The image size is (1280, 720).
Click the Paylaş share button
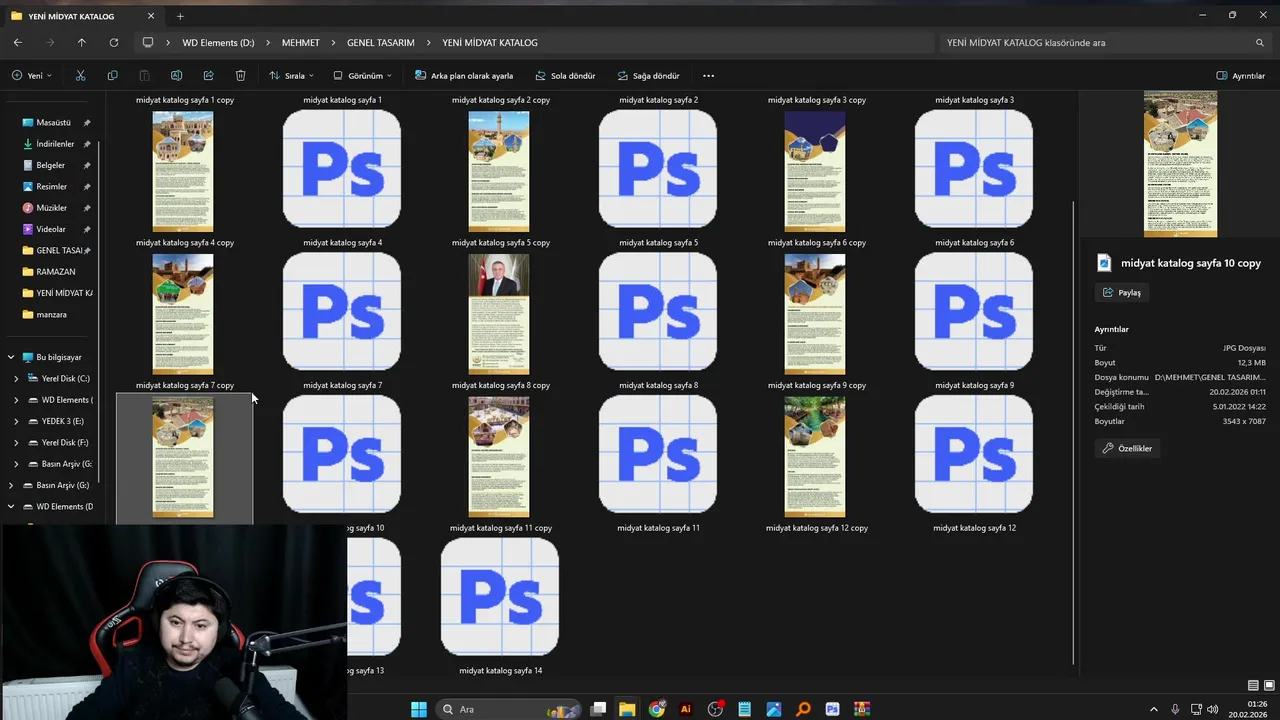click(x=1121, y=293)
